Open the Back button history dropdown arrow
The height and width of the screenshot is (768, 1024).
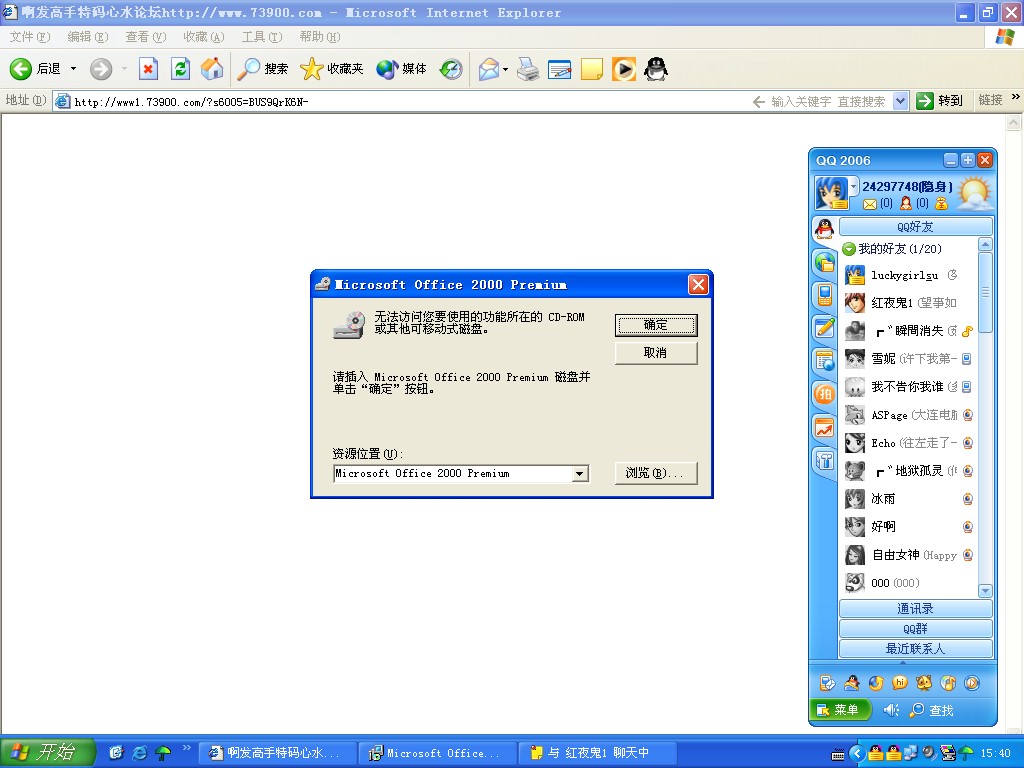(73, 69)
